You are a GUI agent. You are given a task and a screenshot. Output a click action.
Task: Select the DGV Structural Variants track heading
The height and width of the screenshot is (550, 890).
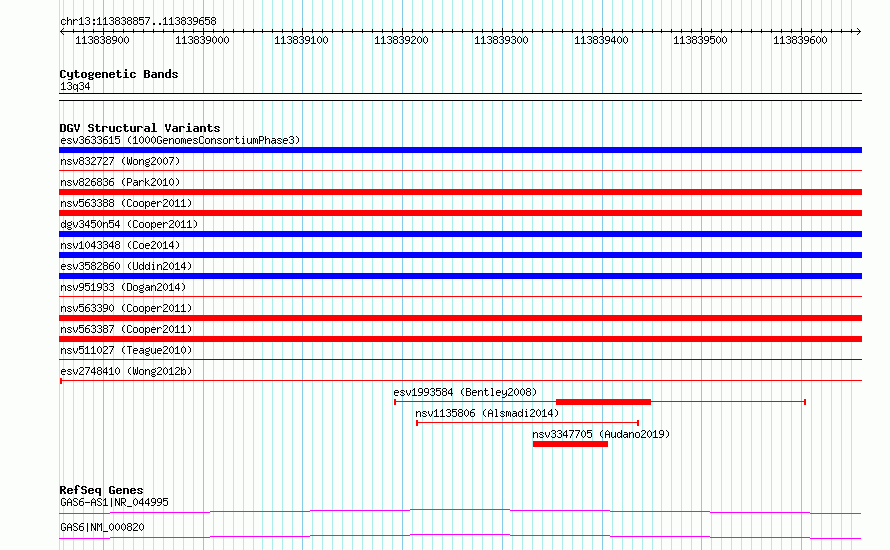click(140, 128)
